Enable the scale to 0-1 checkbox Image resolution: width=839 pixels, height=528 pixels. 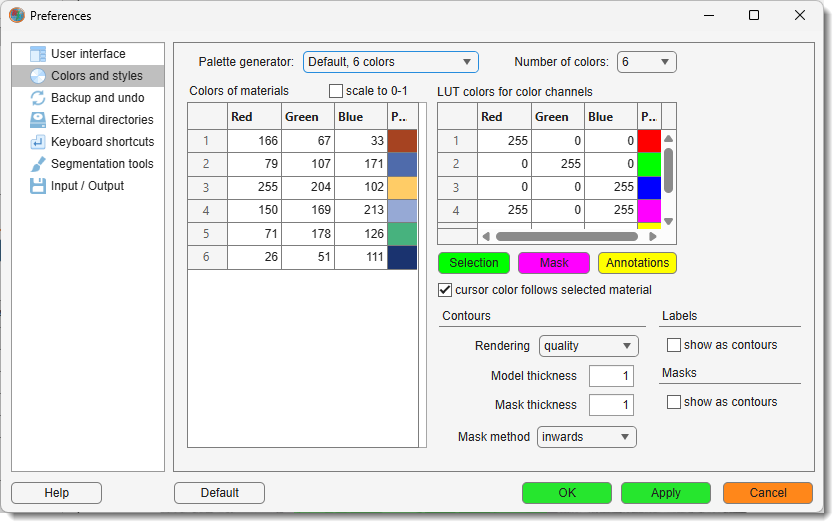coord(335,91)
